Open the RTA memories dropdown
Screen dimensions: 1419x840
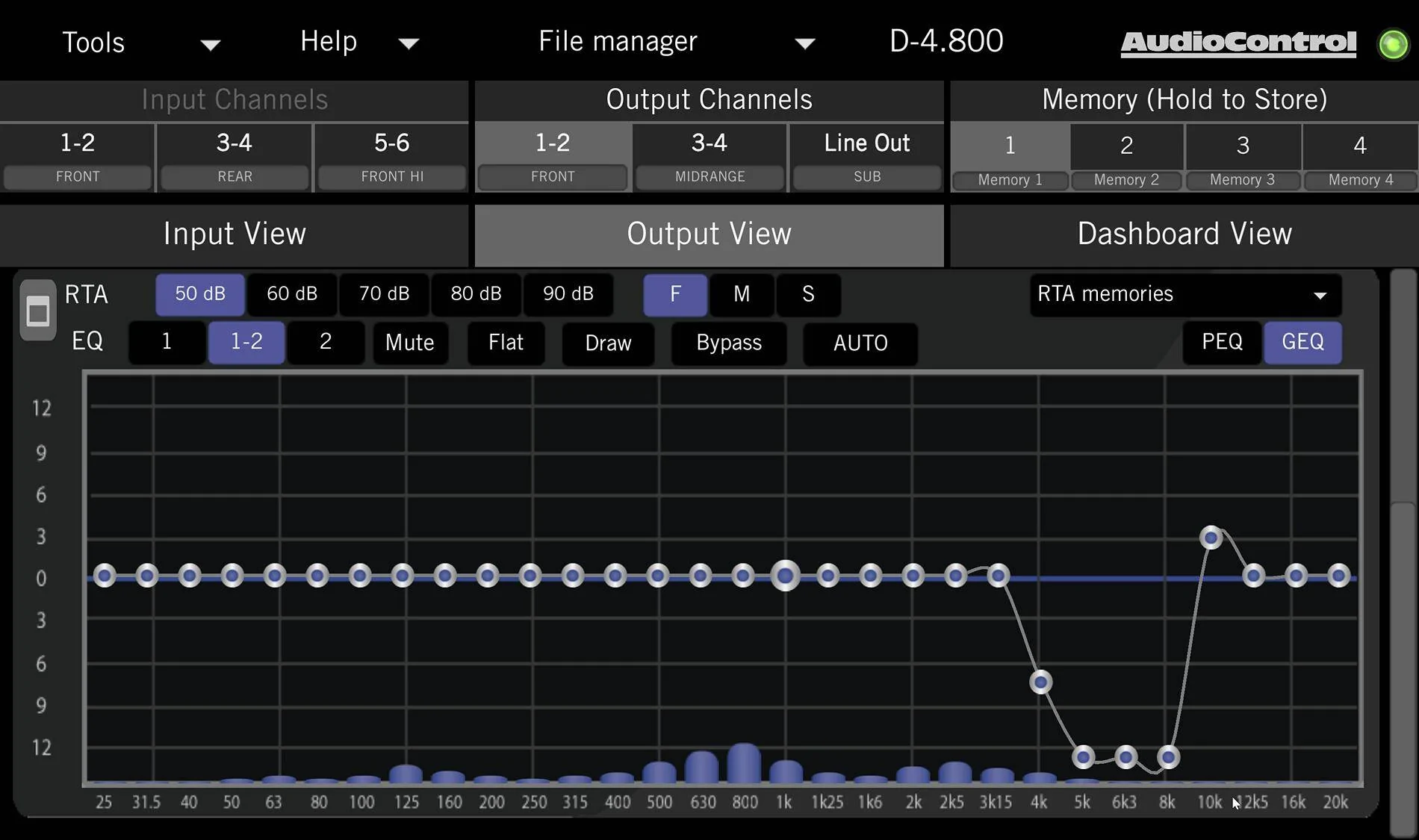1185,294
